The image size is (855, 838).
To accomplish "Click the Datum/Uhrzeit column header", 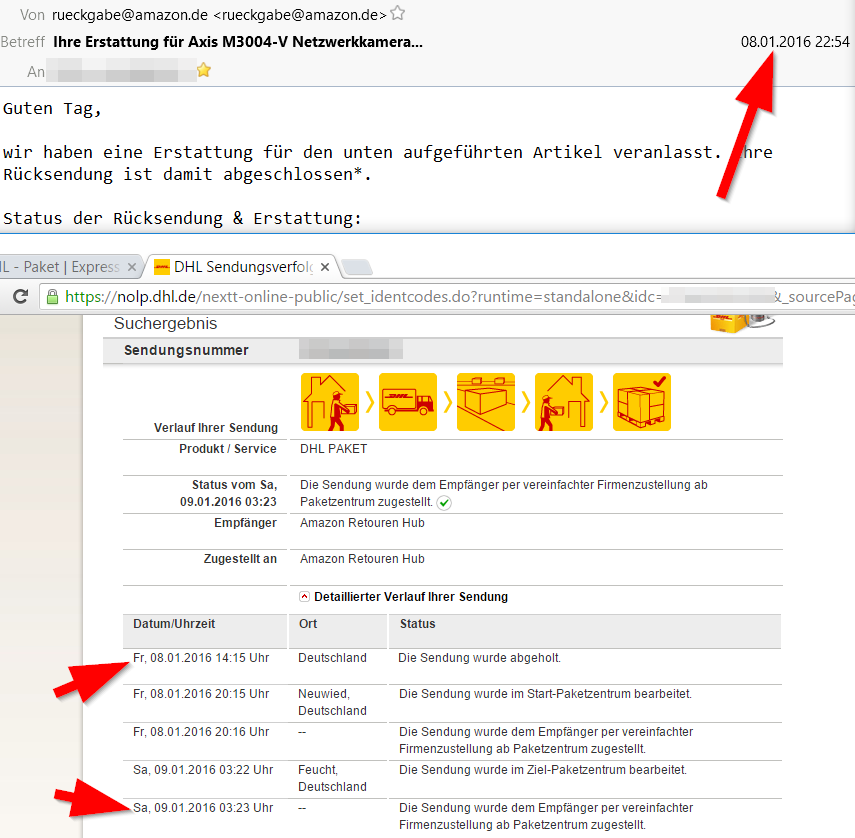I will tap(174, 624).
